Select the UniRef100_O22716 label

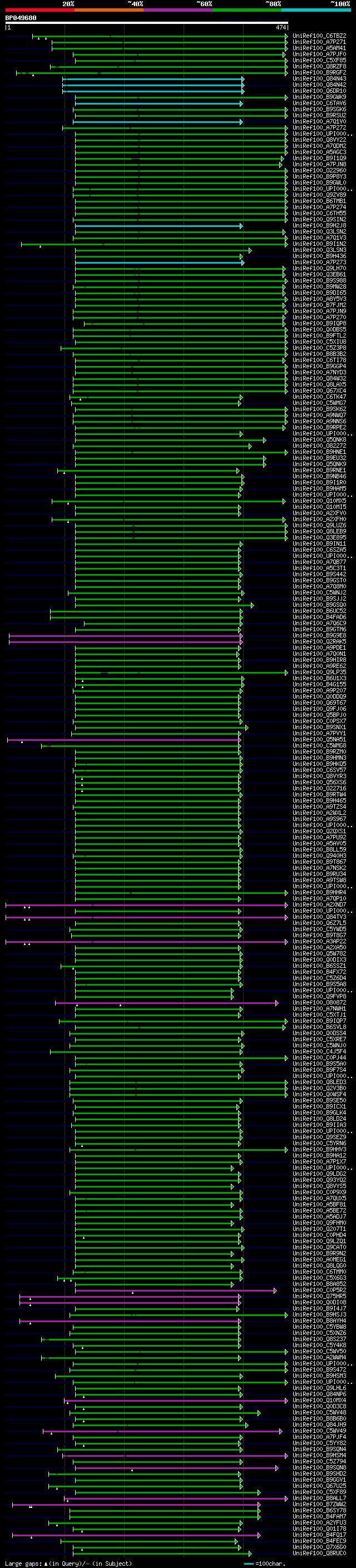pos(319,789)
